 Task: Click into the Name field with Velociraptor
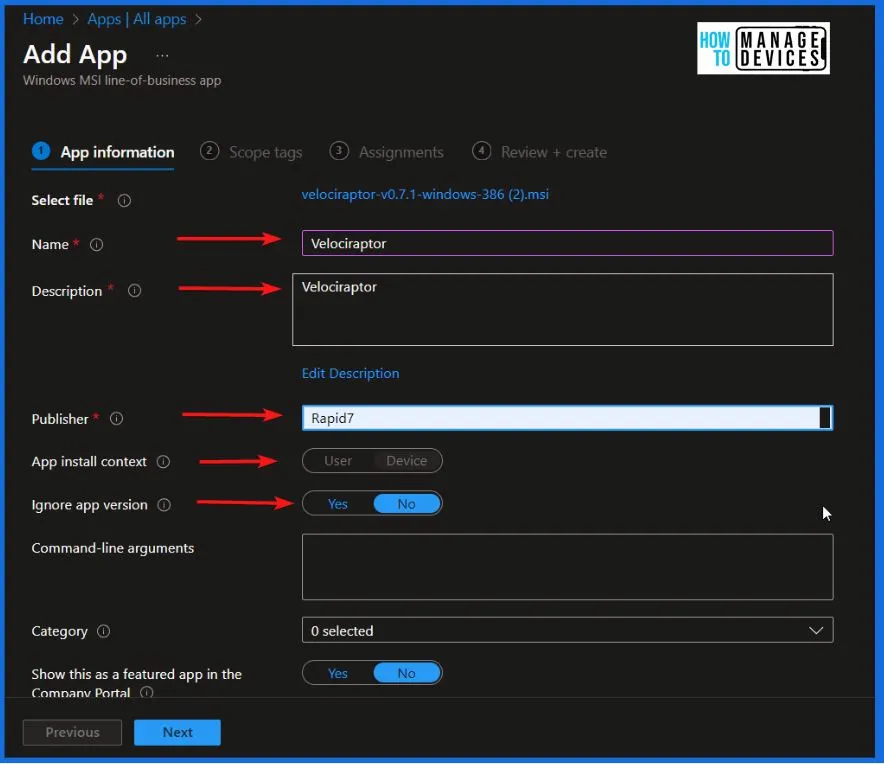[567, 244]
